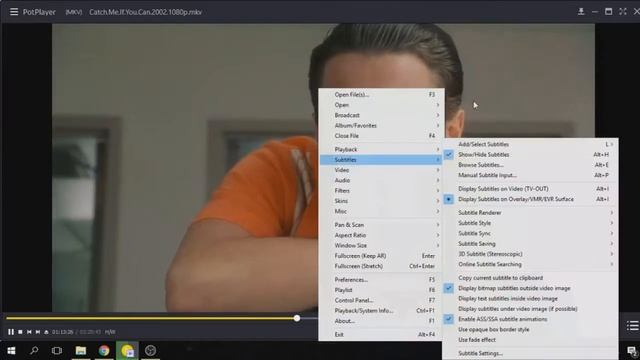Viewport: 640px width, 360px height.
Task: Click the pin-on-top icon in title bar
Action: click(581, 12)
